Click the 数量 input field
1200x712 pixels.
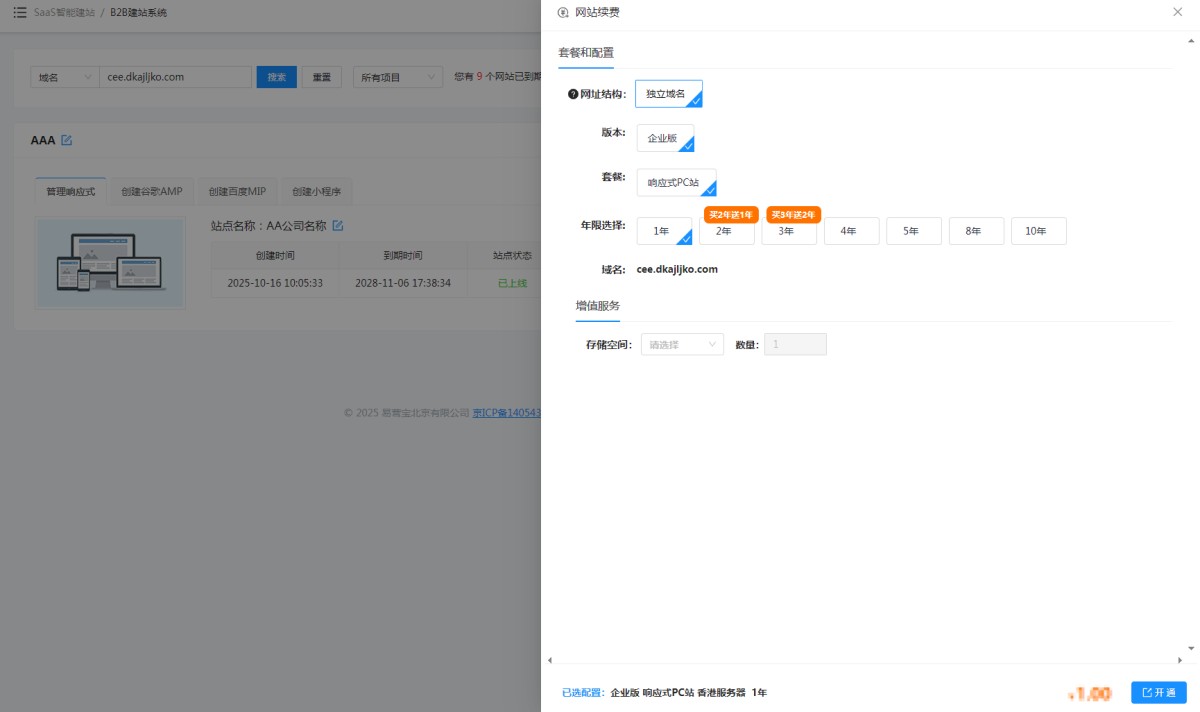point(795,344)
